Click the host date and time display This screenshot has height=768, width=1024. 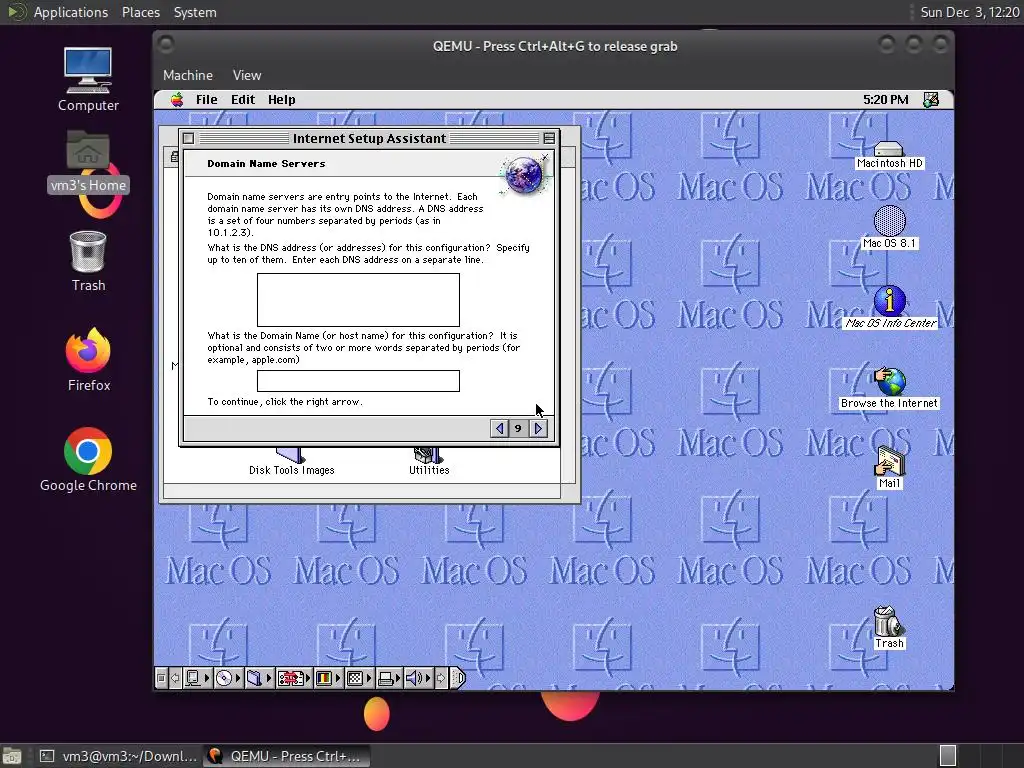coord(969,12)
